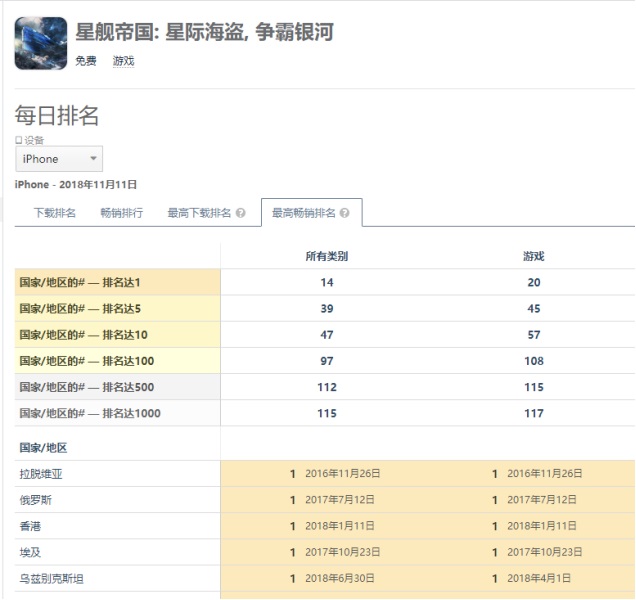Click the 所有类别 column header

point(327,256)
